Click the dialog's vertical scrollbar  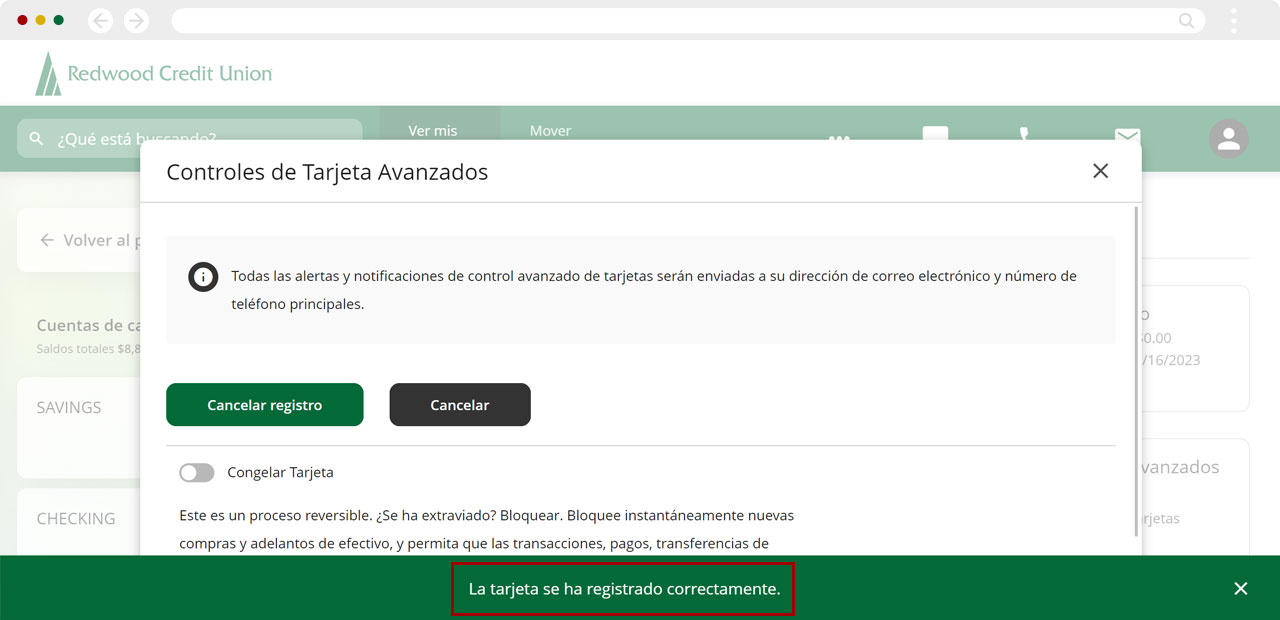(1137, 360)
